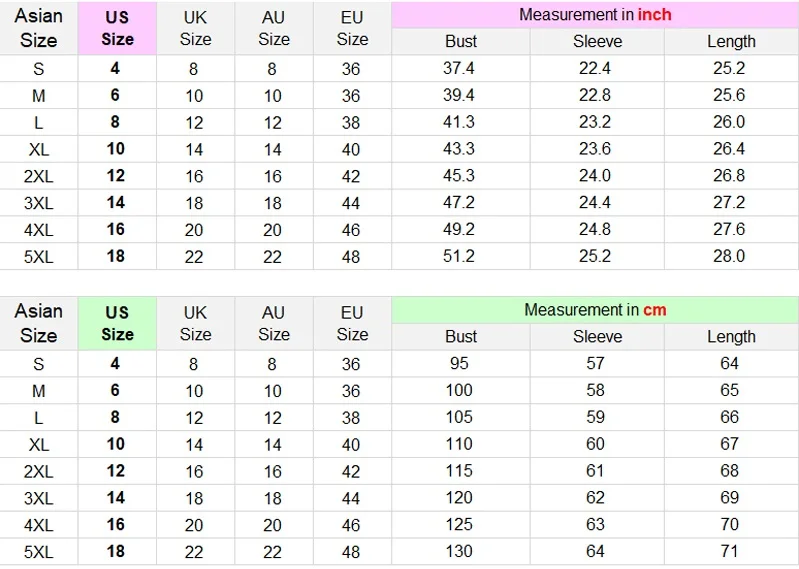The width and height of the screenshot is (799, 569).
Task: Click the 37.4 bust measurement
Action: (459, 68)
